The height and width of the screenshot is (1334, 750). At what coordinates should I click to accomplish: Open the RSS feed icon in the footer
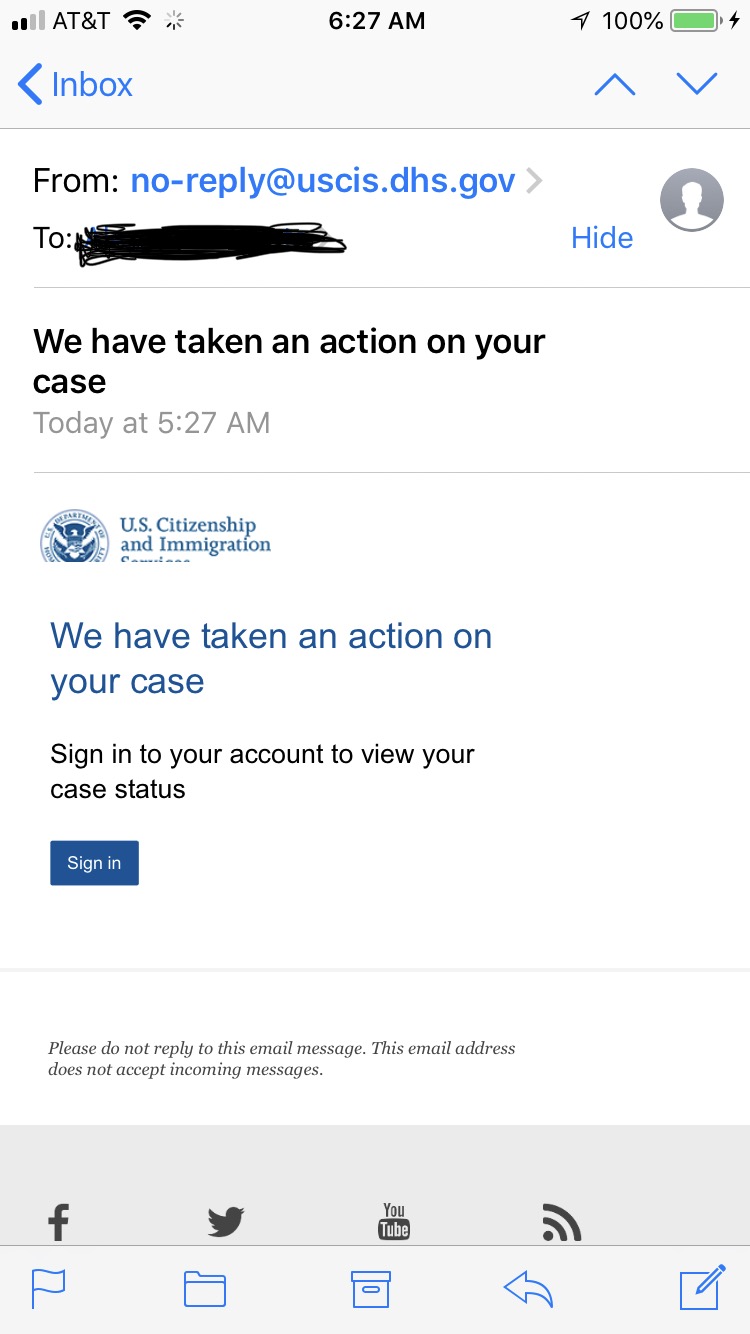pos(561,1222)
